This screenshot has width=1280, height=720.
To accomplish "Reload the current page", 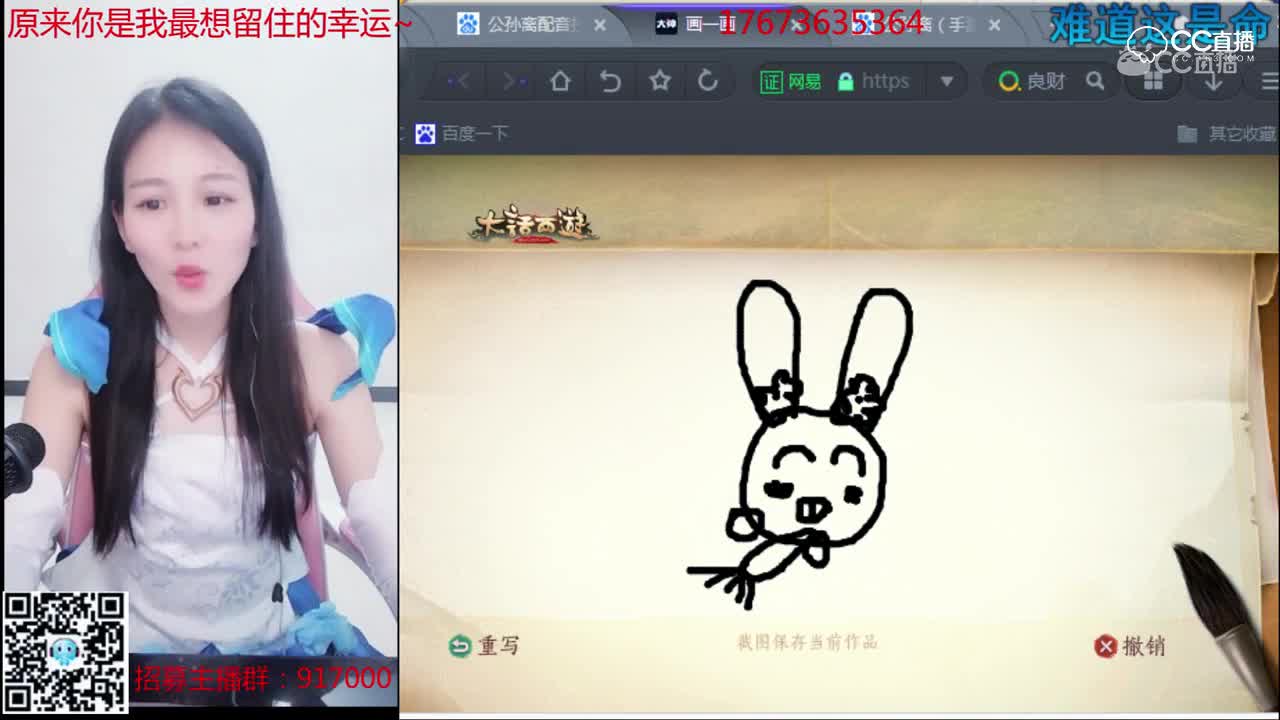I will 708,81.
